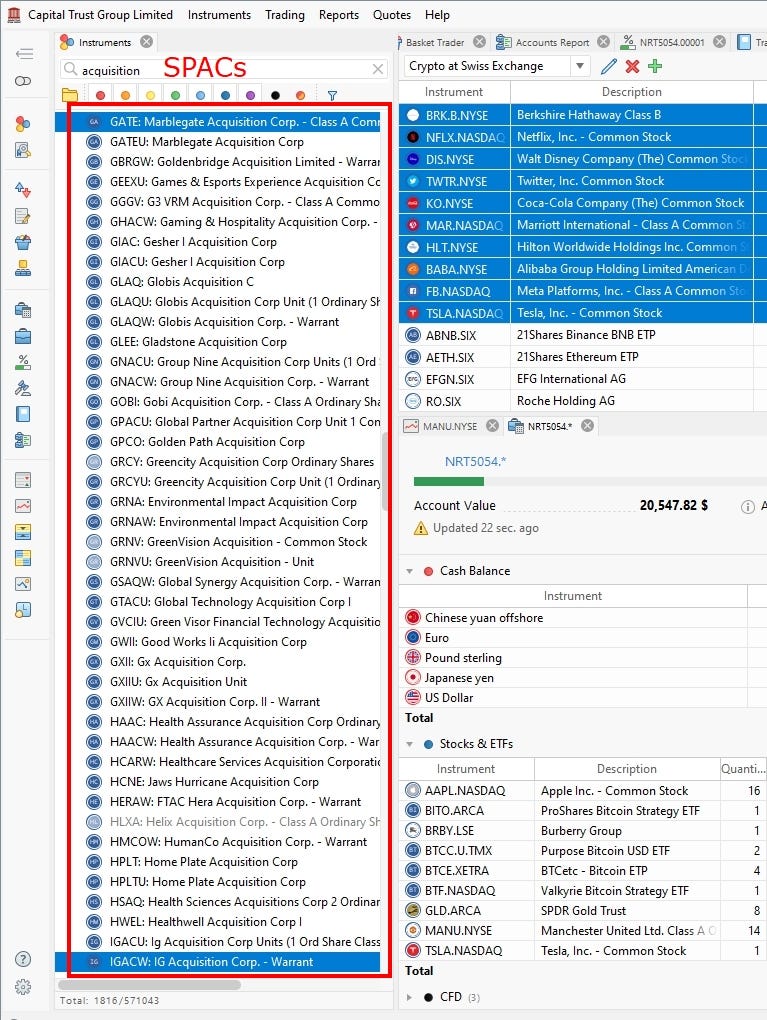Open the gavel sidebar icon
Viewport: 767px width, 1020px height.
(x=23, y=388)
